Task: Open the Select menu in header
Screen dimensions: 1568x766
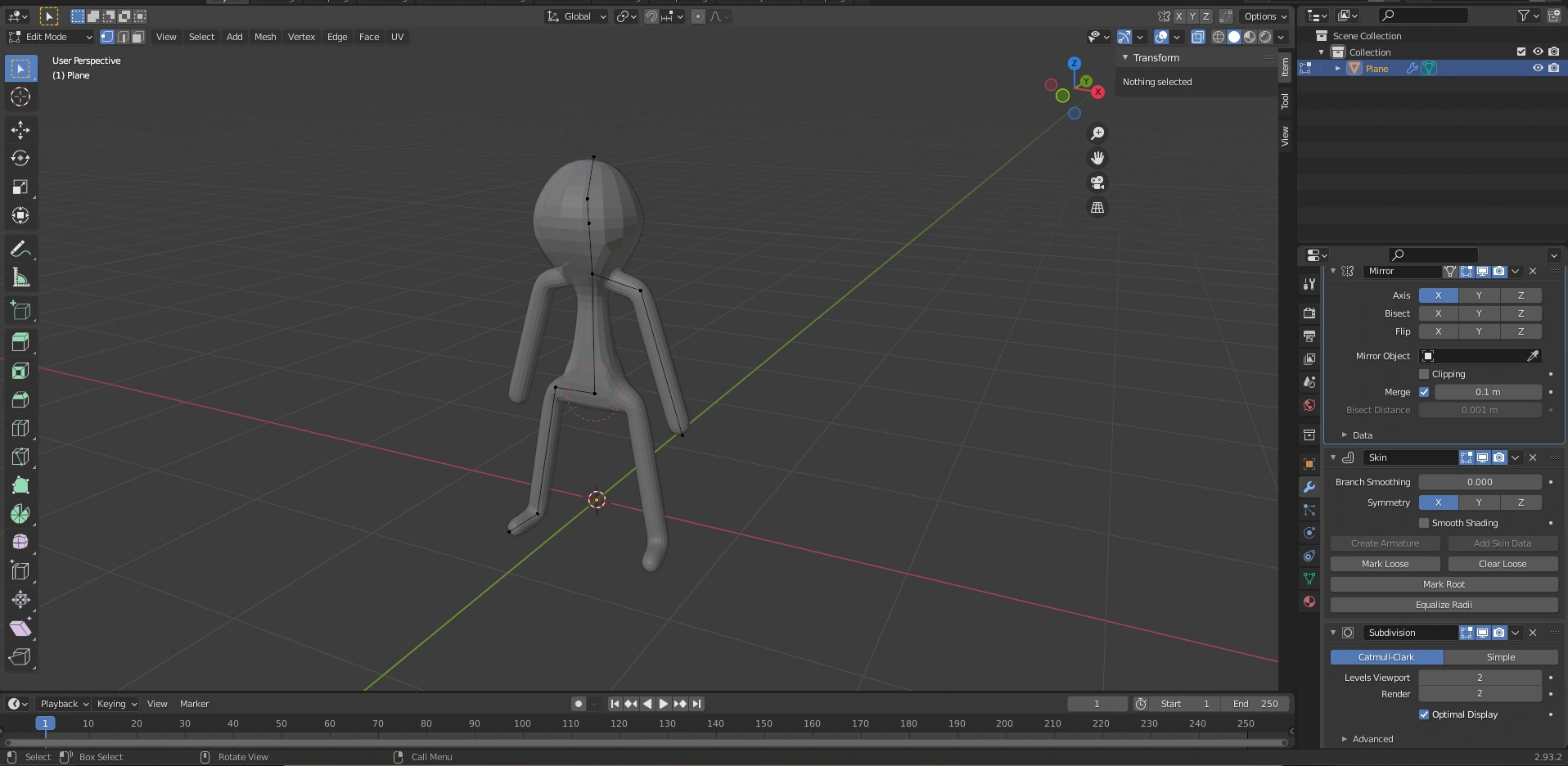Action: [201, 37]
